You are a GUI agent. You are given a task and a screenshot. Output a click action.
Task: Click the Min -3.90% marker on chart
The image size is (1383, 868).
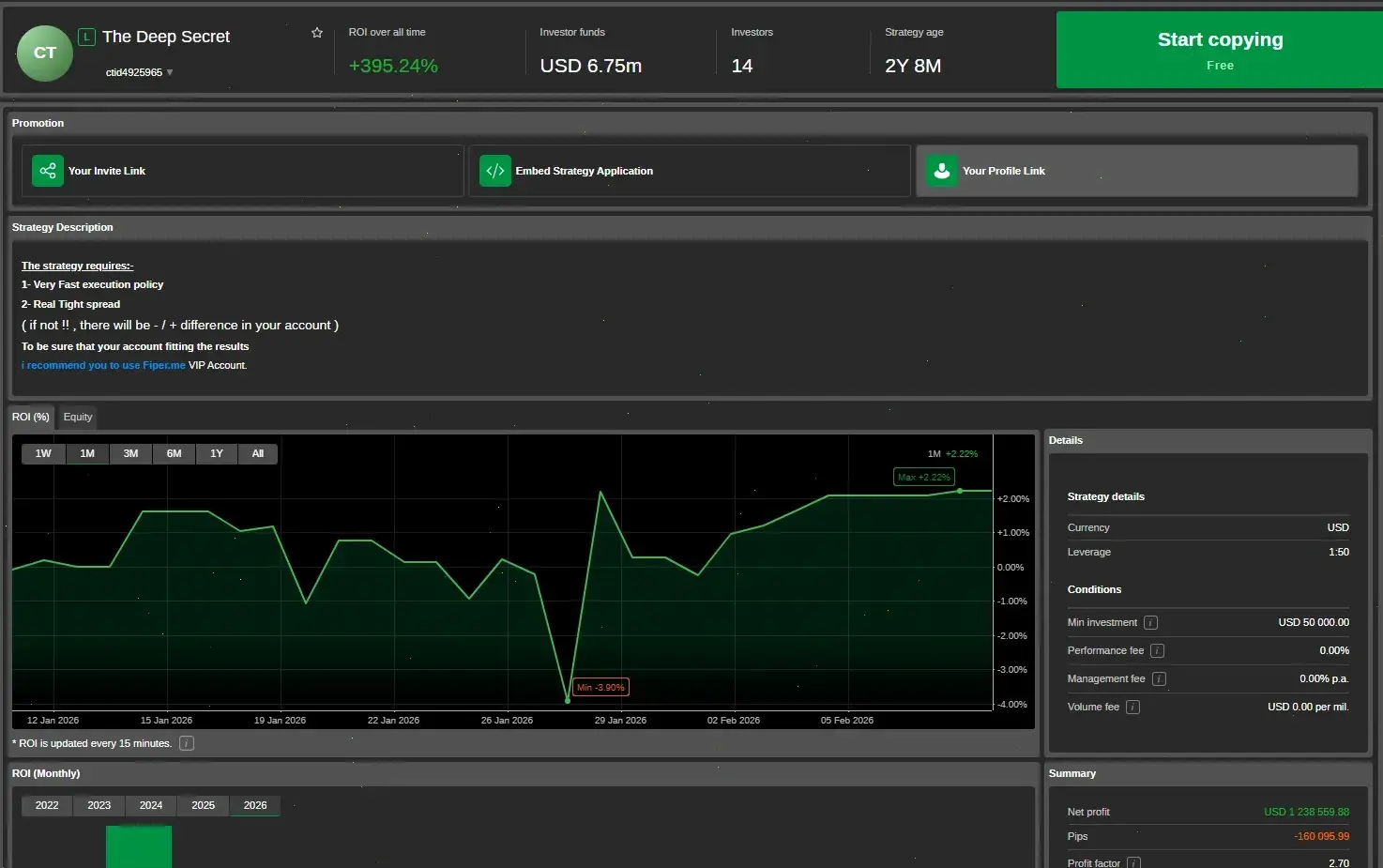[x=600, y=687]
